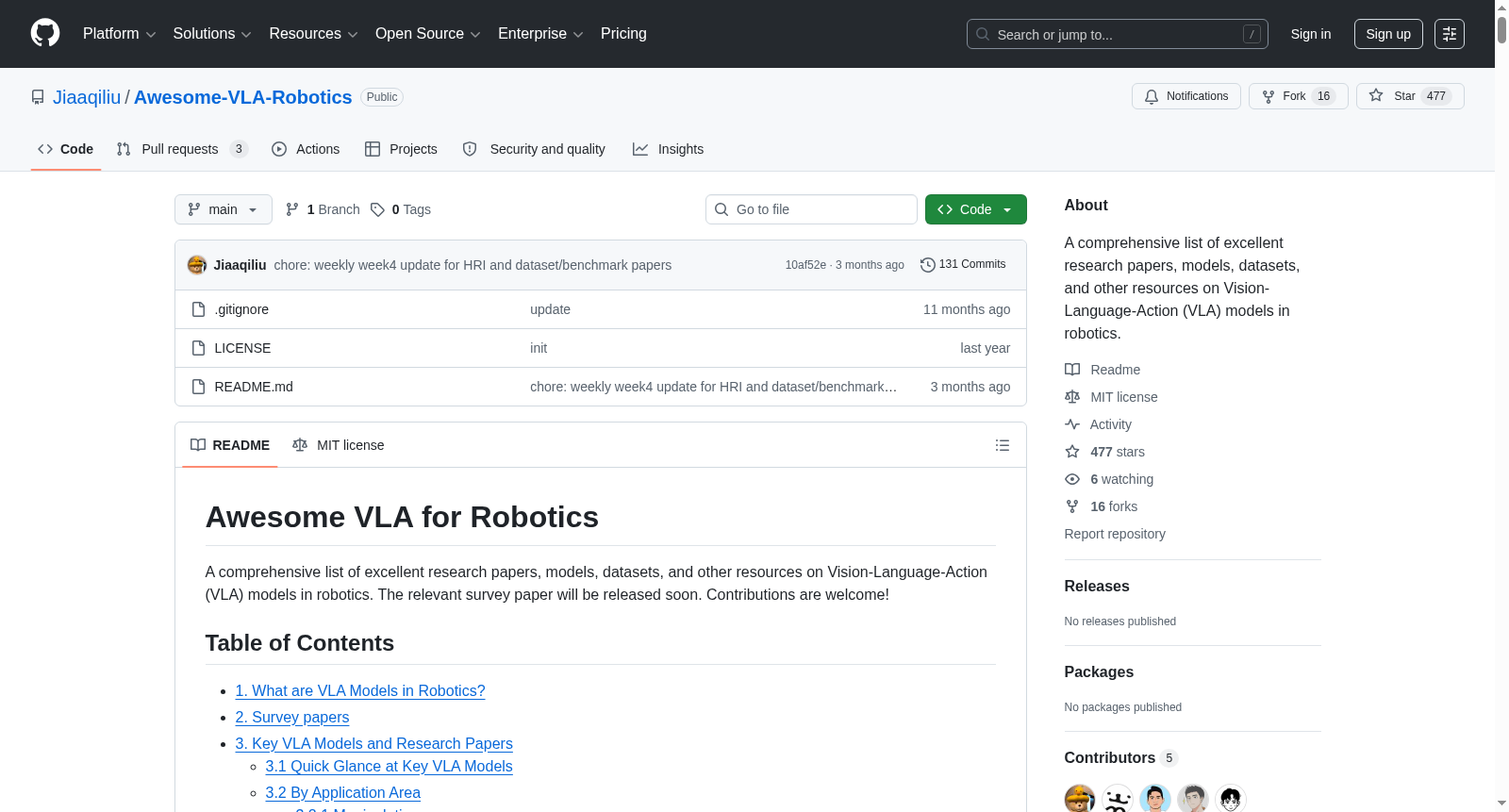Expand the Resources menu
Screen dimensions: 1509x812
click(313, 34)
